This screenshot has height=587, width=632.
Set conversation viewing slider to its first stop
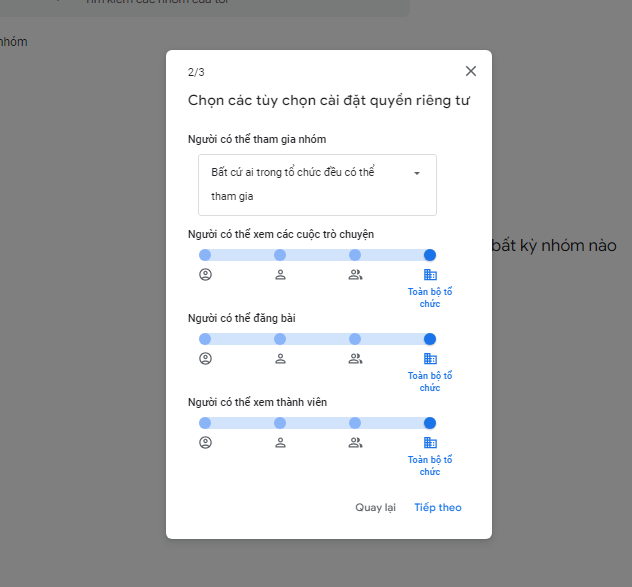coord(205,255)
